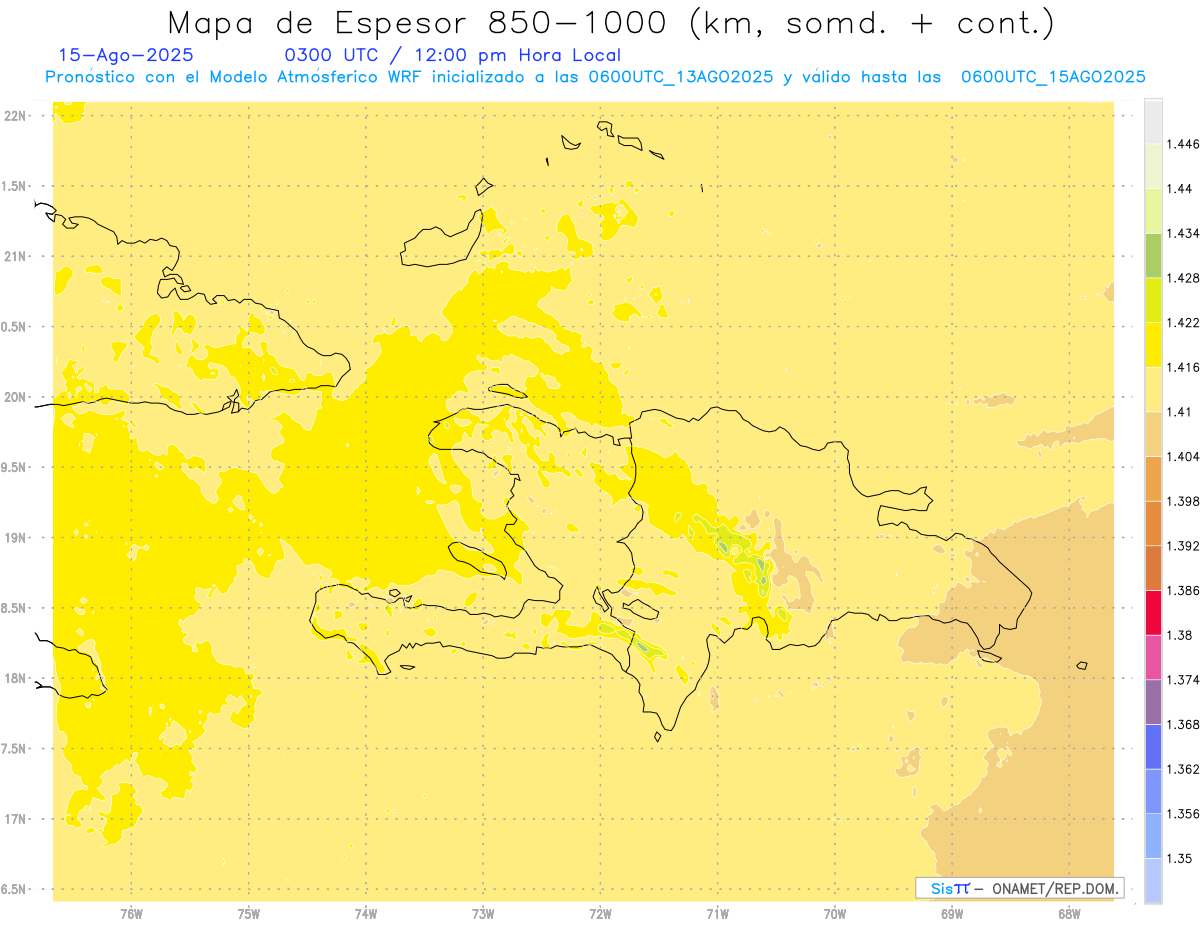
Task: Select the '17N' latitude label
Action: click(x=17, y=819)
